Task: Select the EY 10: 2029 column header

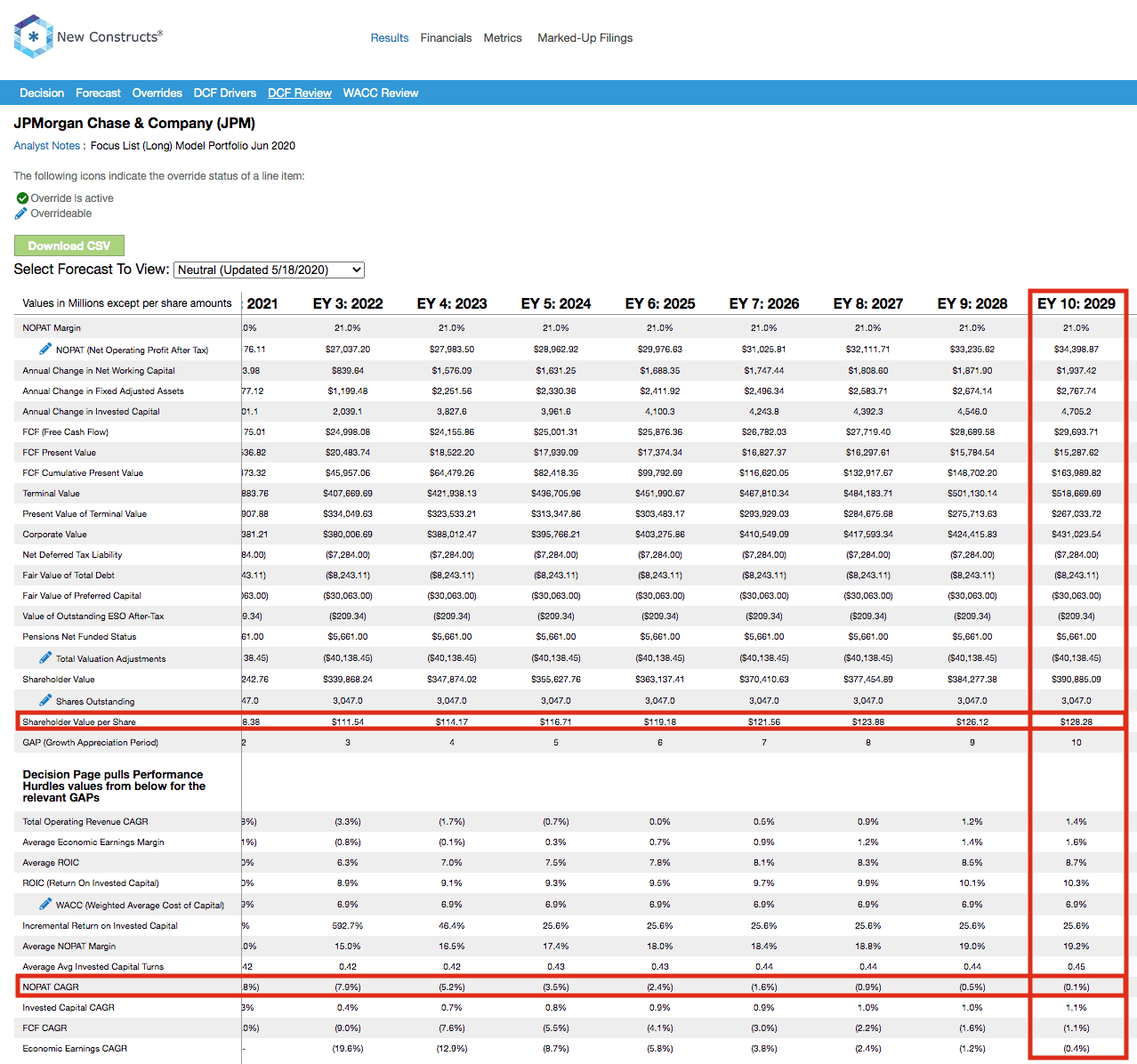Action: click(1077, 303)
